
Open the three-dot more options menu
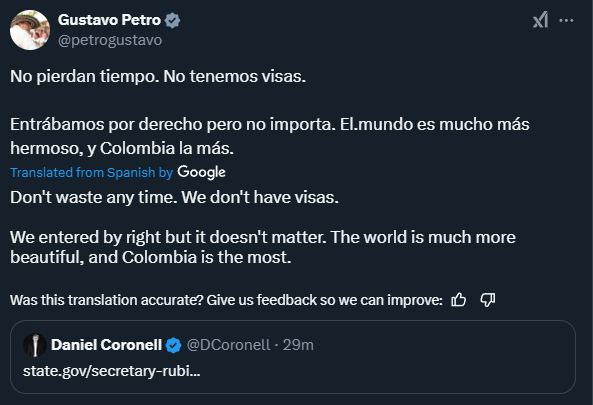[566, 20]
